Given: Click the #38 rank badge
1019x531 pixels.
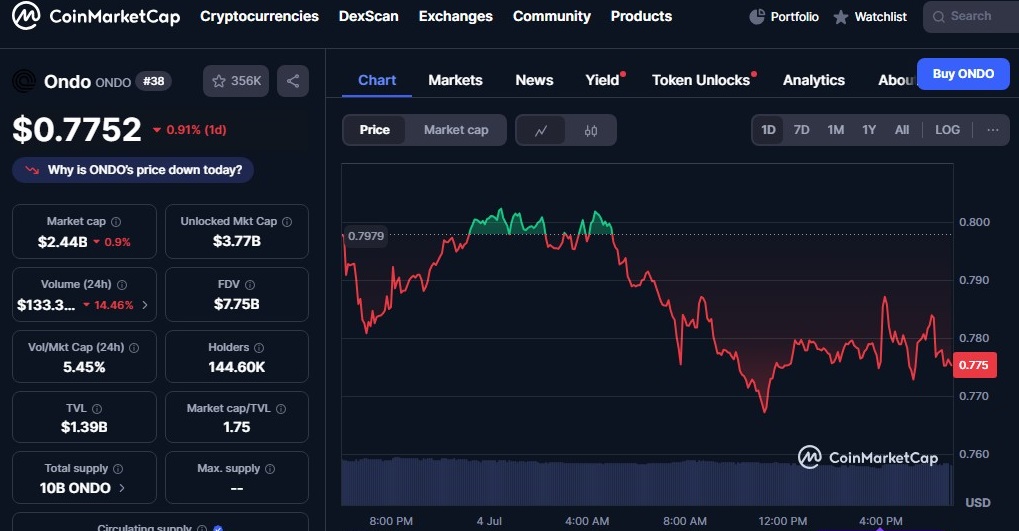Looking at the screenshot, I should (153, 81).
